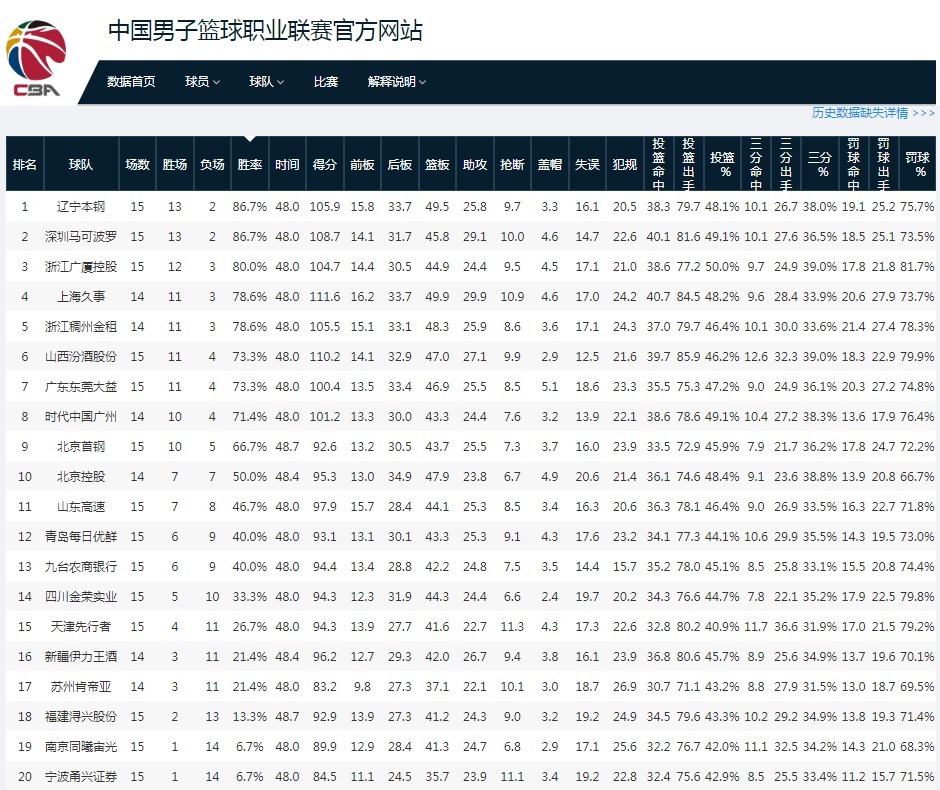
Task: Sort by 投篮出手 column header
Action: pos(688,164)
